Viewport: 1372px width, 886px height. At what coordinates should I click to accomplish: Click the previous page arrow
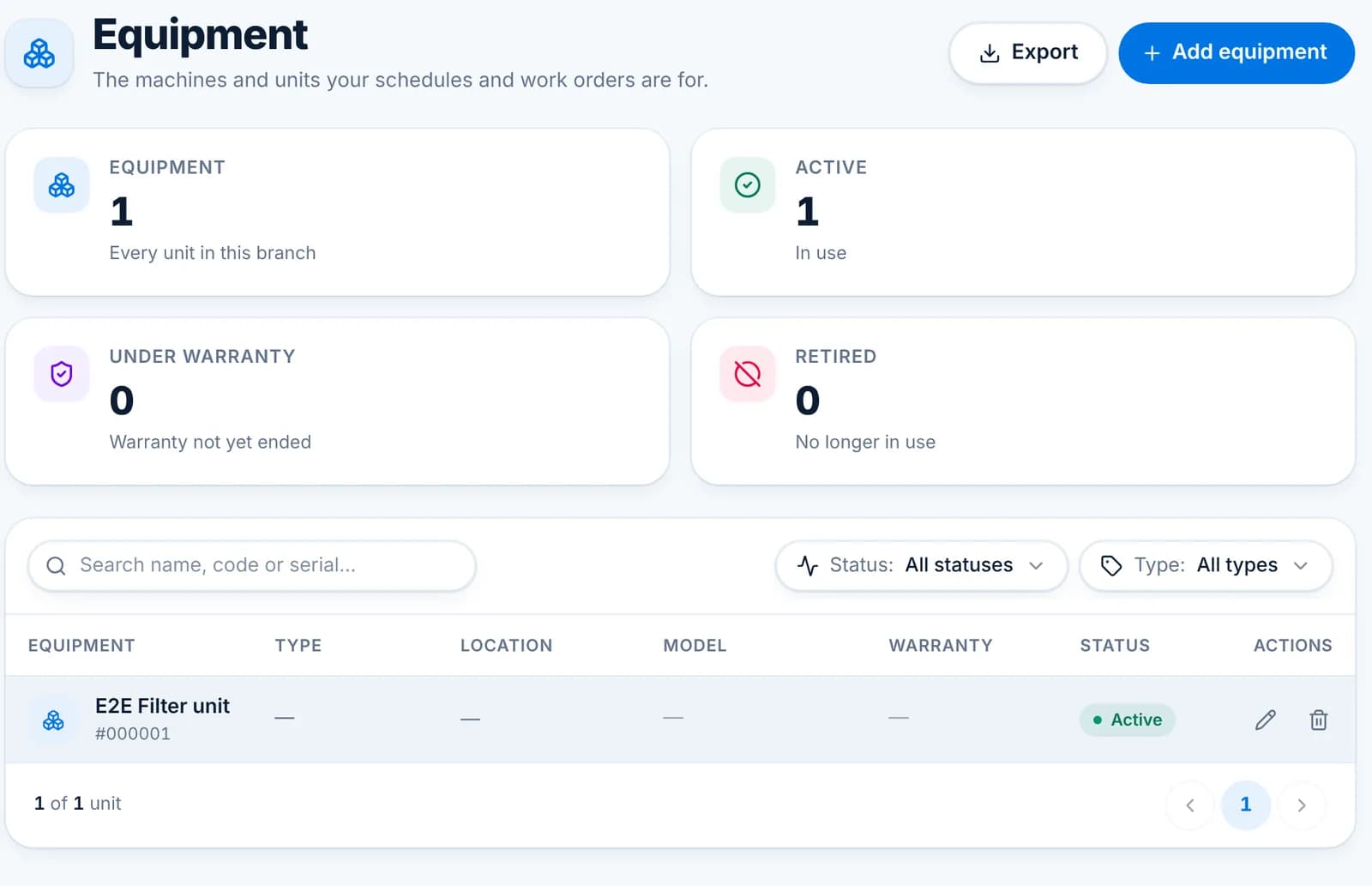coord(1190,805)
